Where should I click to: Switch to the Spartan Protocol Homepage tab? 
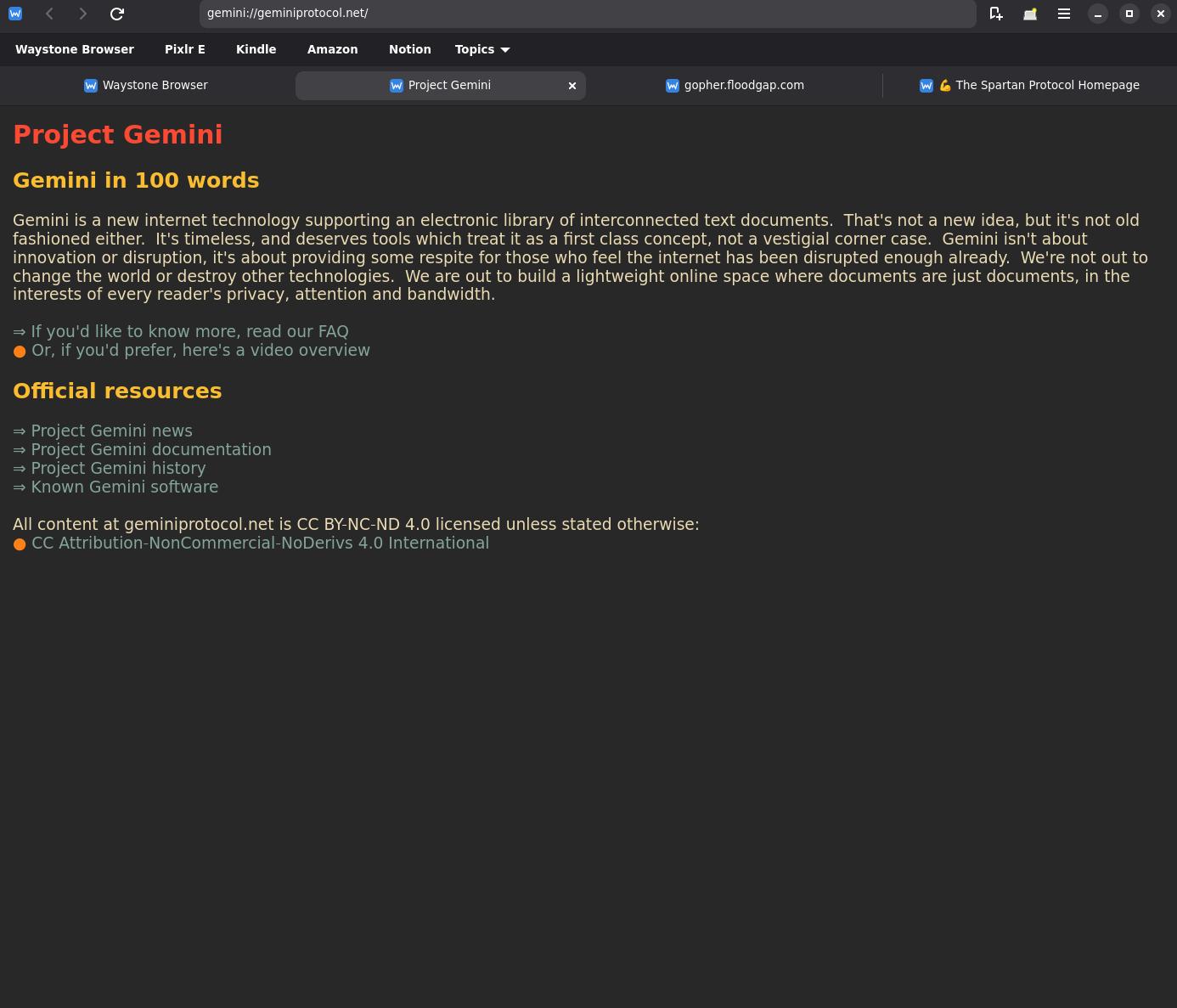pyautogui.click(x=1029, y=86)
